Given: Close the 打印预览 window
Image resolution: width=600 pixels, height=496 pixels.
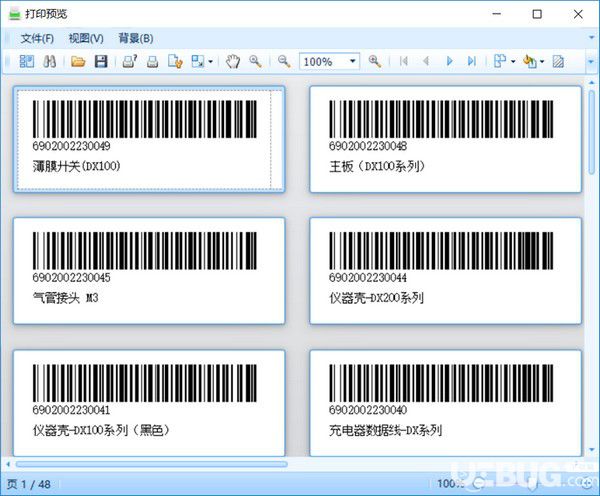Looking at the screenshot, I should (578, 14).
